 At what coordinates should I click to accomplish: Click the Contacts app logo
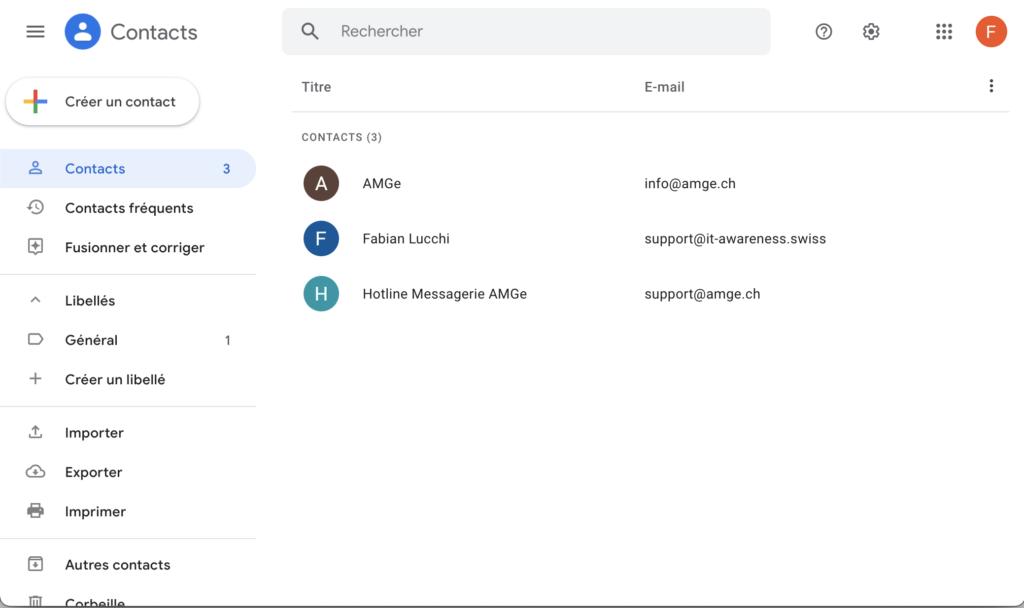83,32
